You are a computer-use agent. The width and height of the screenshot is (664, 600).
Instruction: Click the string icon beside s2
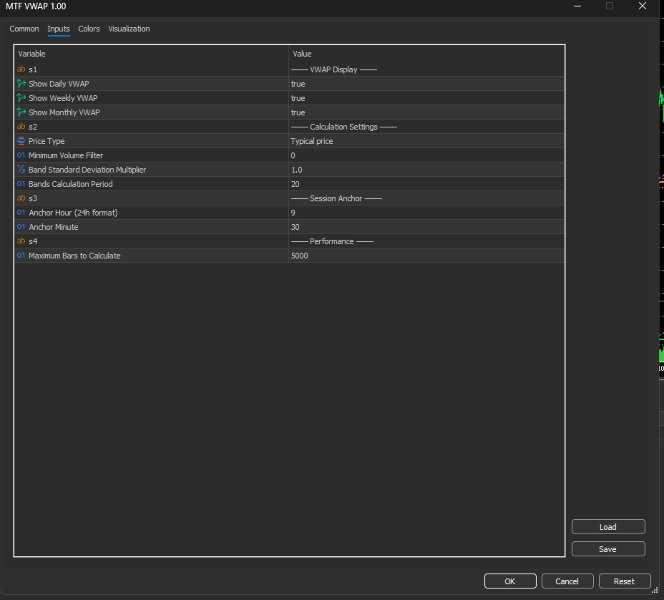pos(21,127)
